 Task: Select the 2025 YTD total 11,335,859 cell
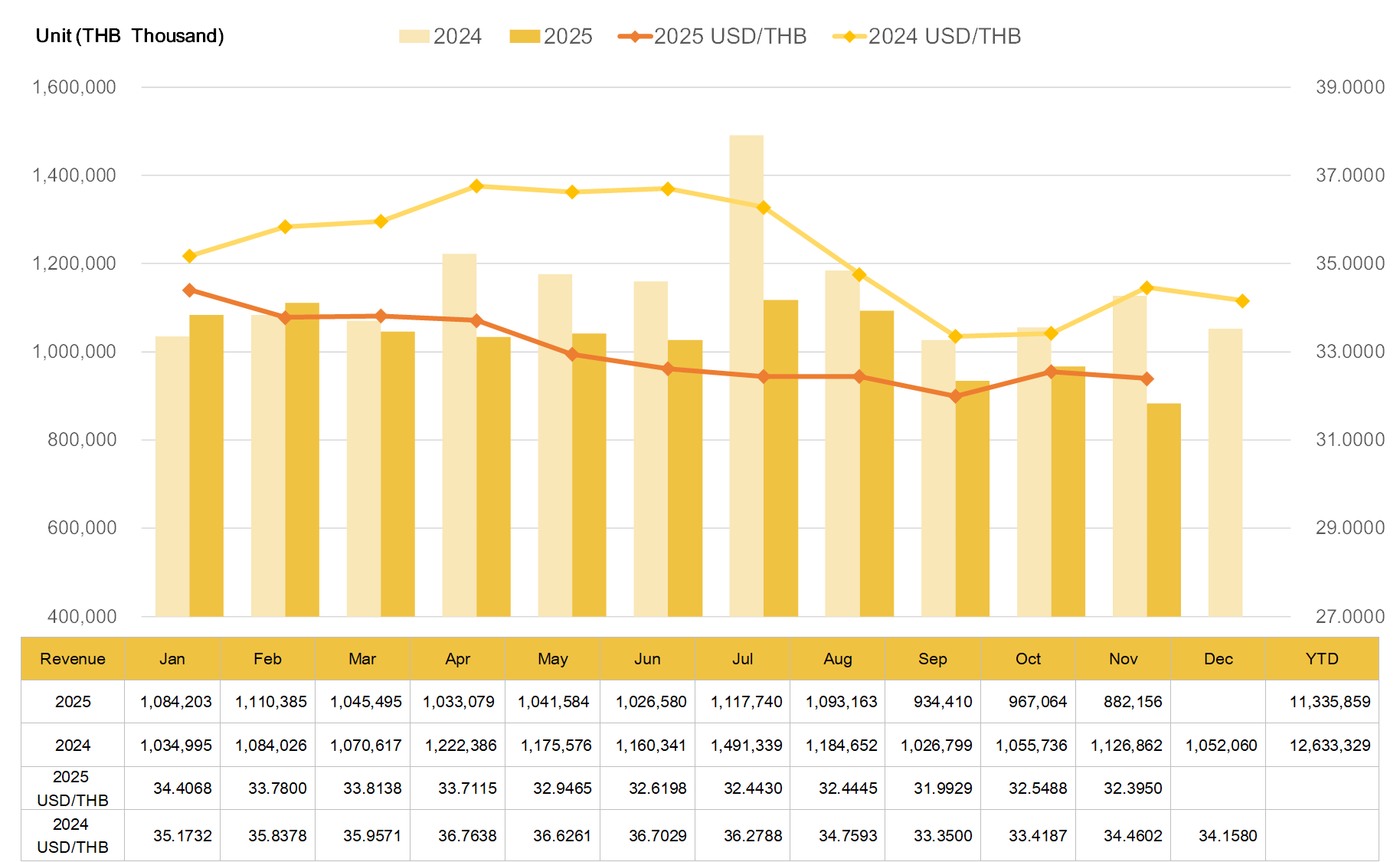[1329, 702]
